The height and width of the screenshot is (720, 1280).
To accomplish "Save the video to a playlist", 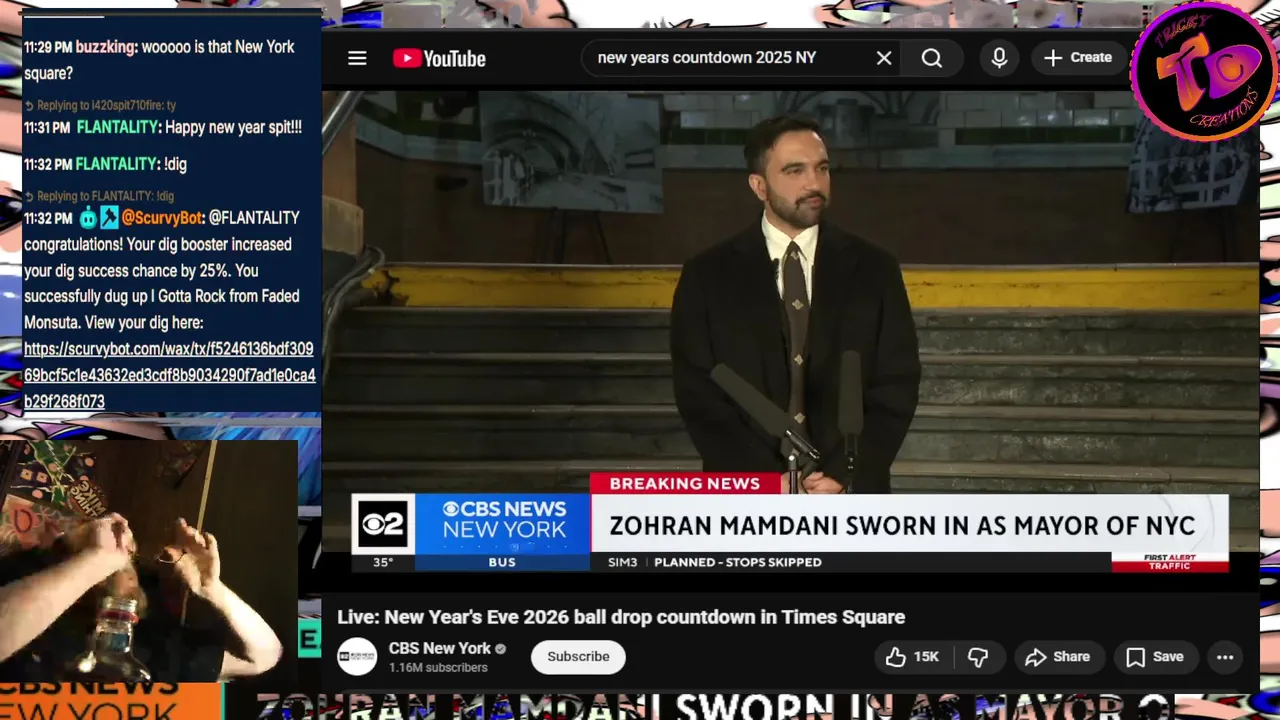I will pyautogui.click(x=1155, y=657).
